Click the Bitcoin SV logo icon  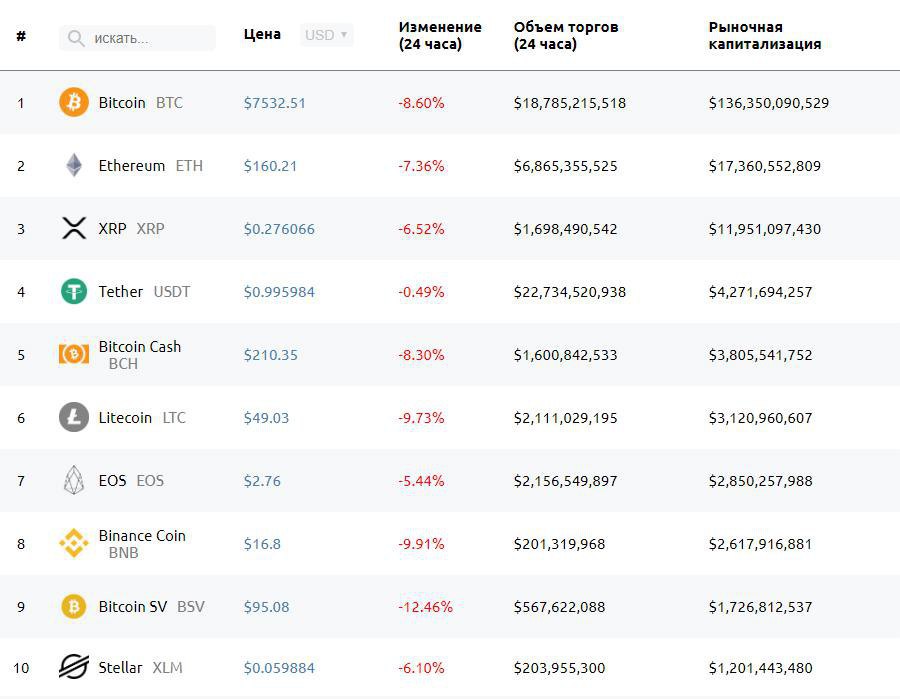tap(74, 606)
